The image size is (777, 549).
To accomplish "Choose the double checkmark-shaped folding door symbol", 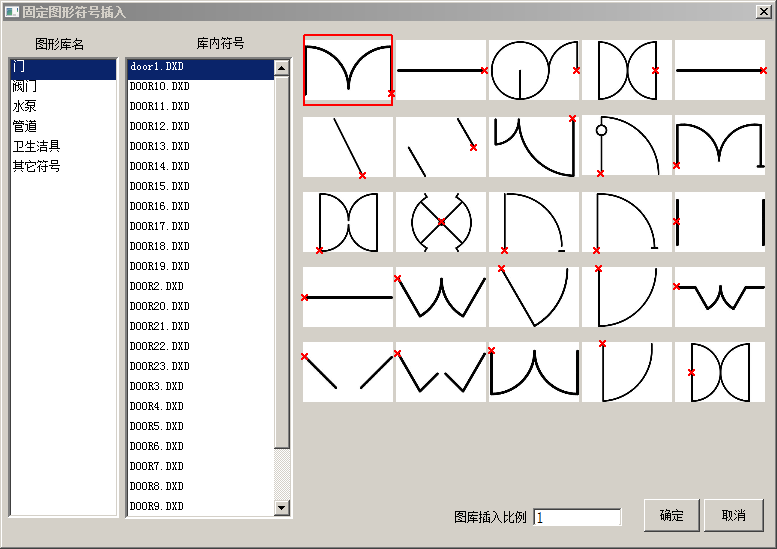I will [x=441, y=372].
